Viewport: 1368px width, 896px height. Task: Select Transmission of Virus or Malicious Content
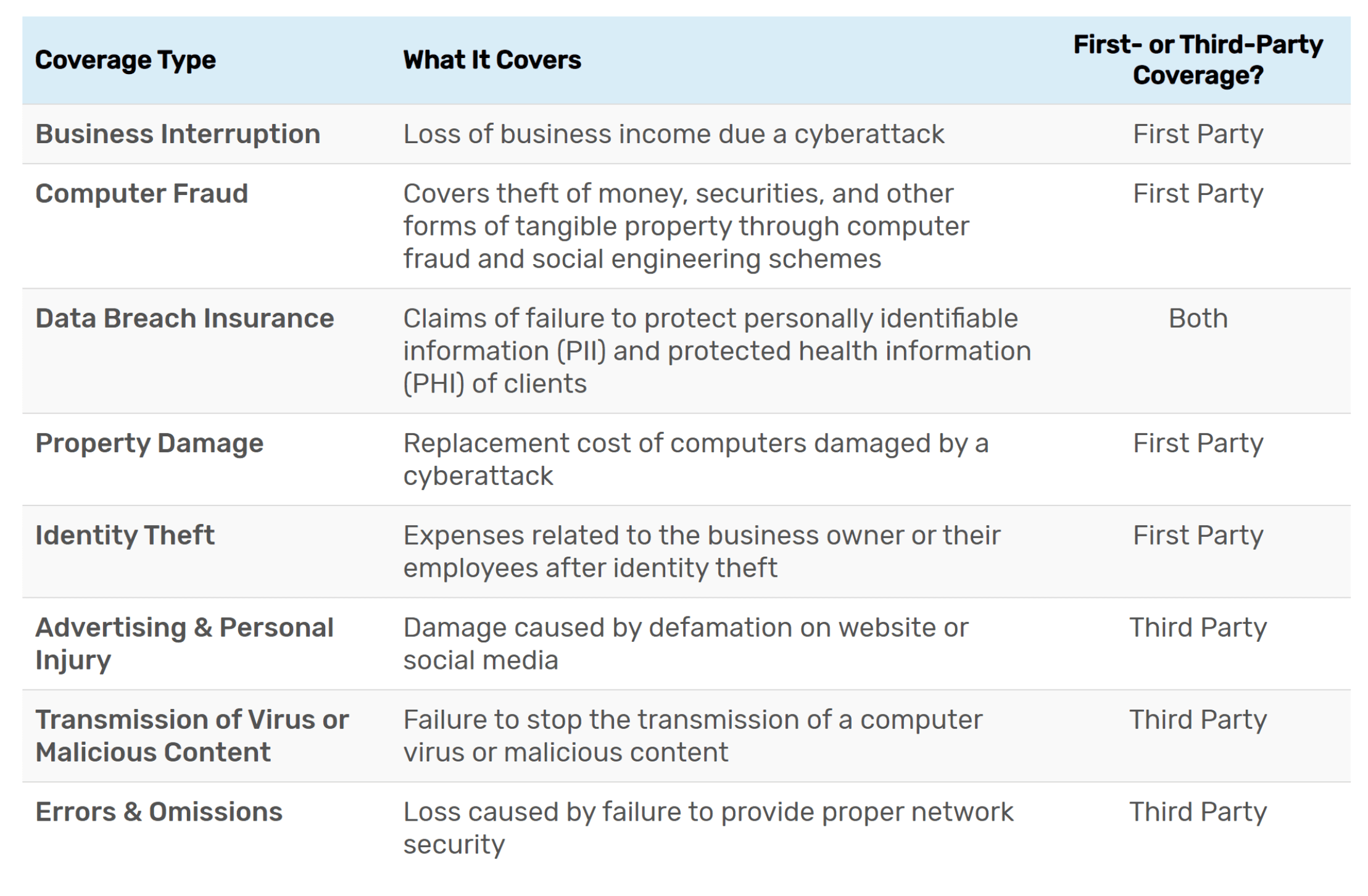tap(191, 736)
